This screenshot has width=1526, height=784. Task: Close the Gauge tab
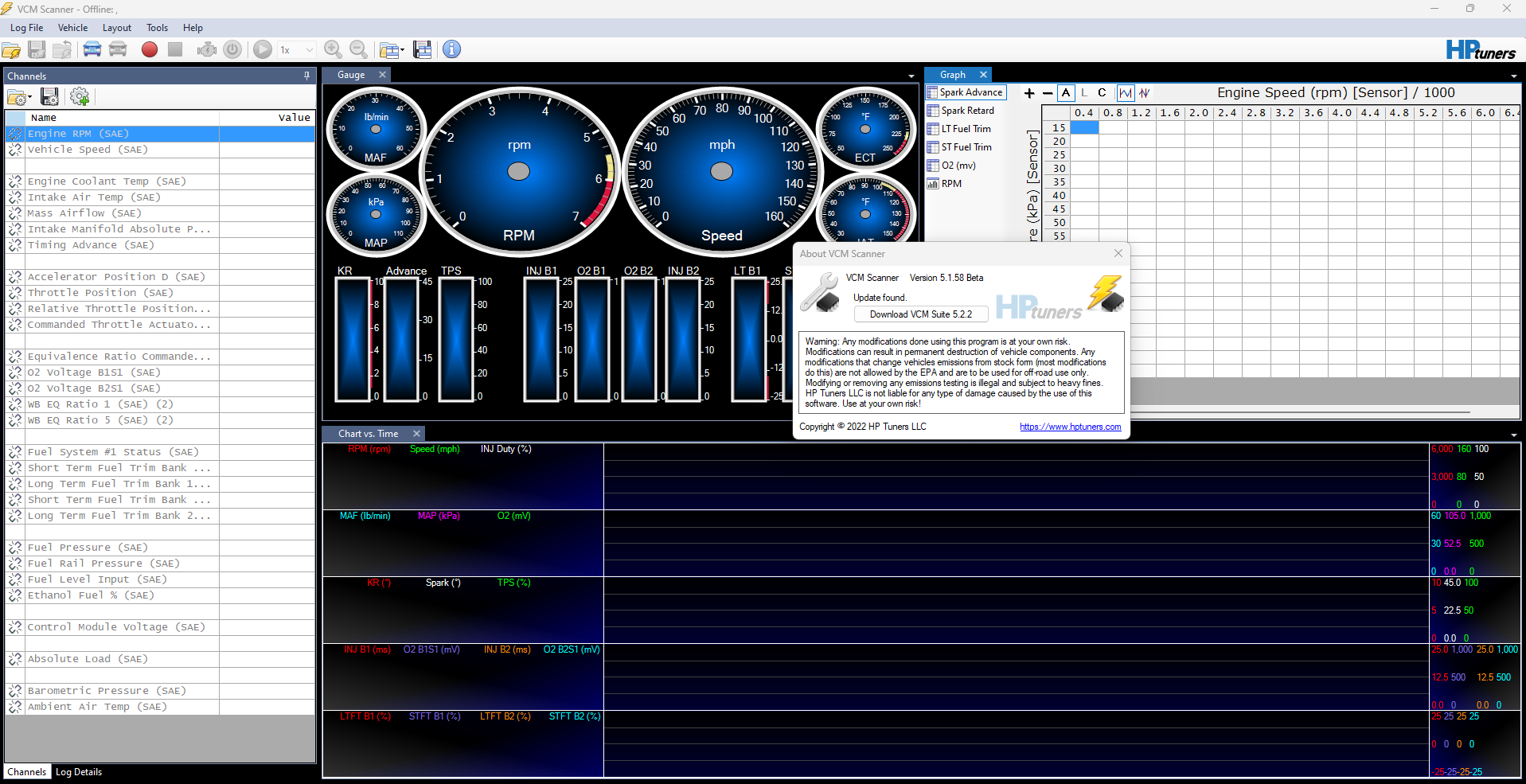(382, 75)
